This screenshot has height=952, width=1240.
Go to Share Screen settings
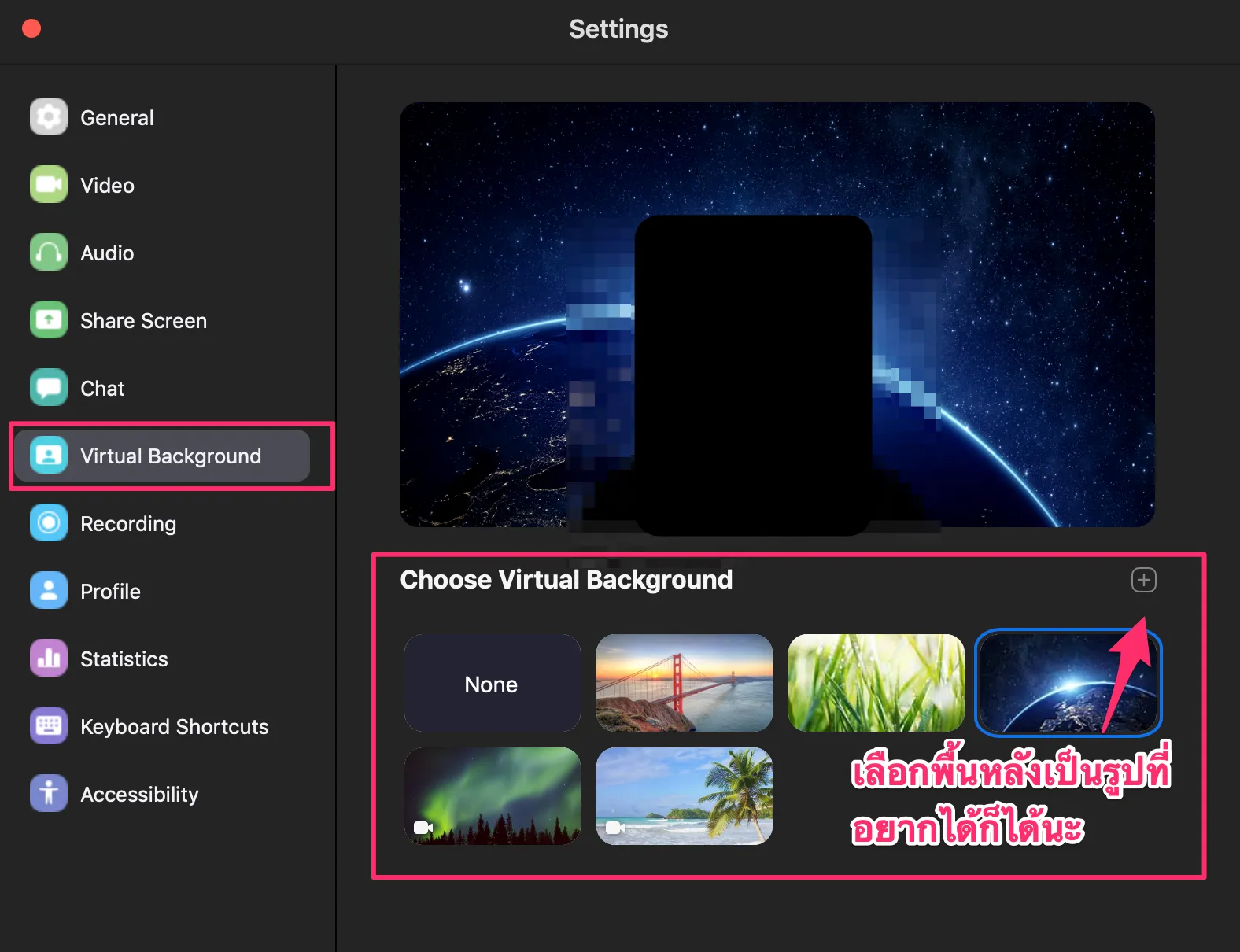point(162,320)
